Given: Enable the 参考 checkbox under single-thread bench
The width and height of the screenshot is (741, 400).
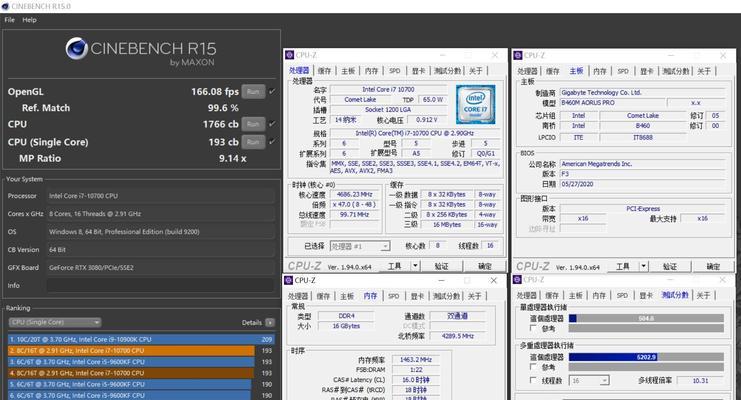Looking at the screenshot, I should pos(533,328).
